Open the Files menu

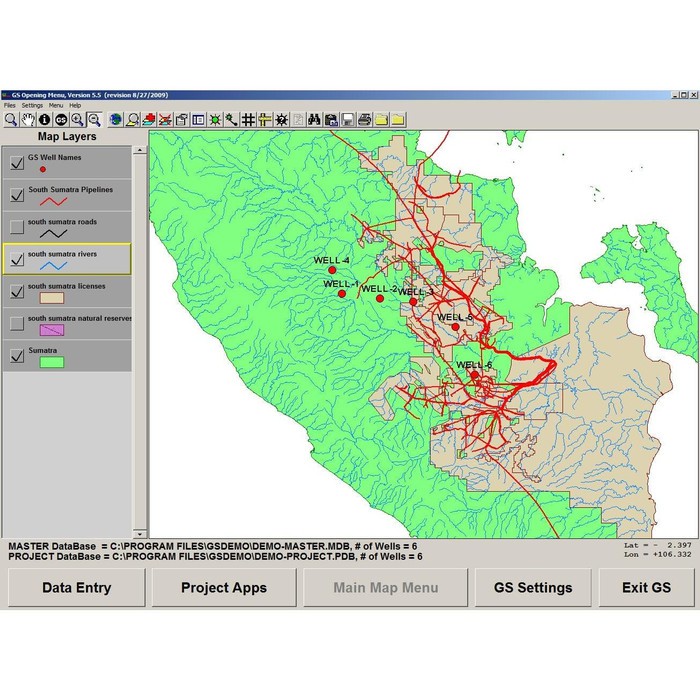click(9, 105)
